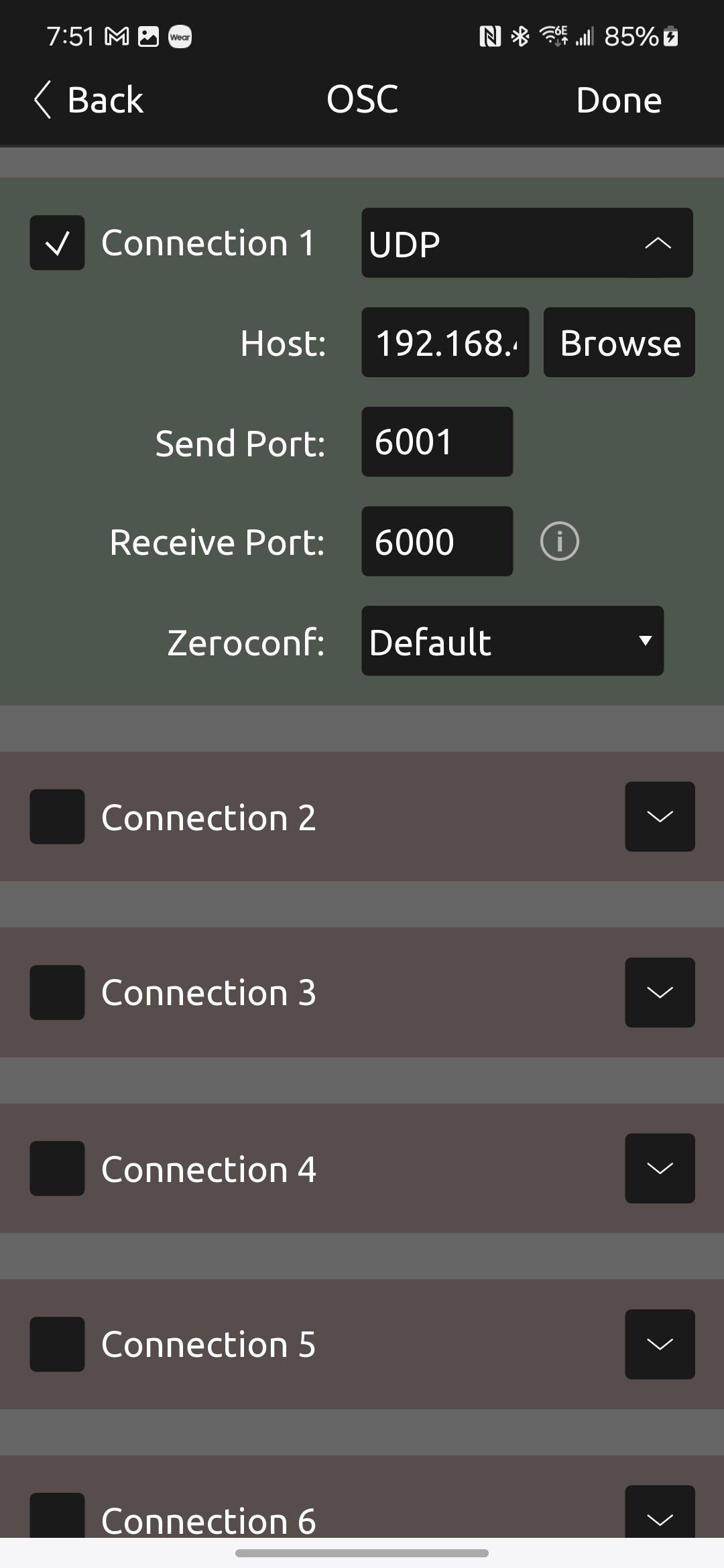
Task: Open the Zeroconf Default dropdown
Action: [512, 641]
